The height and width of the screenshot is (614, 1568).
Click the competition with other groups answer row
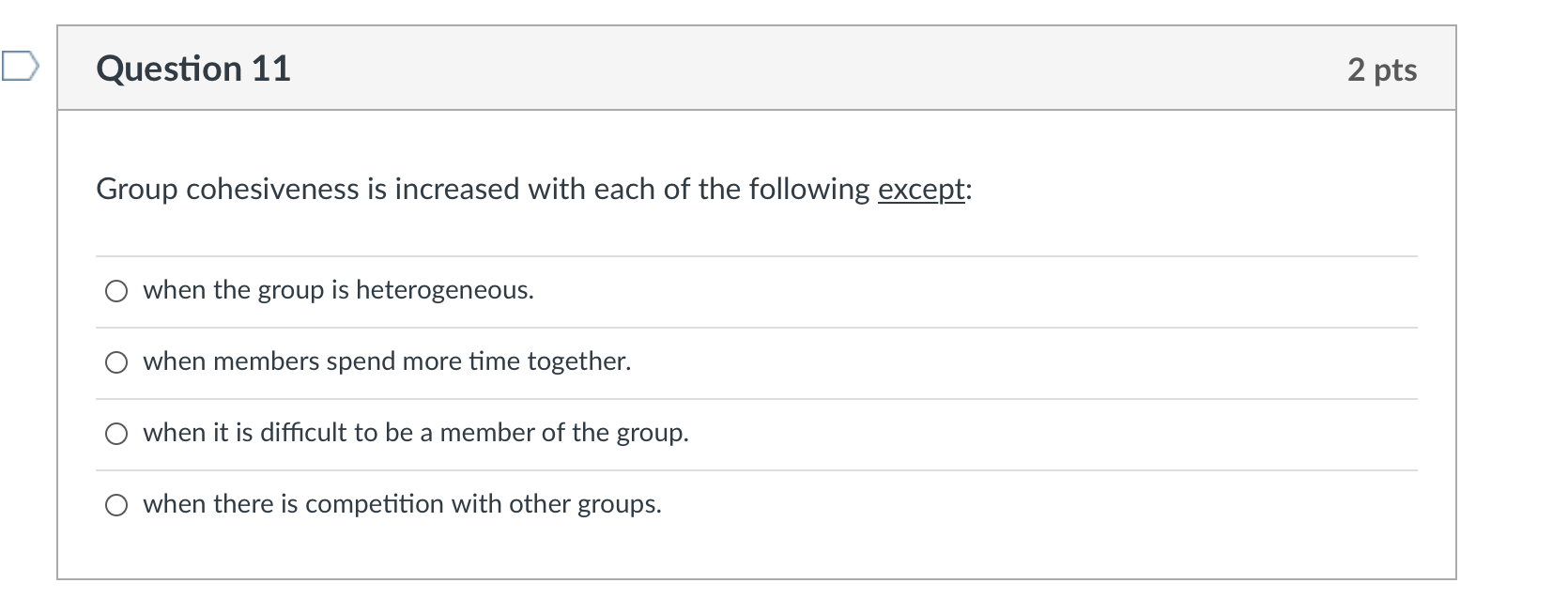(402, 505)
